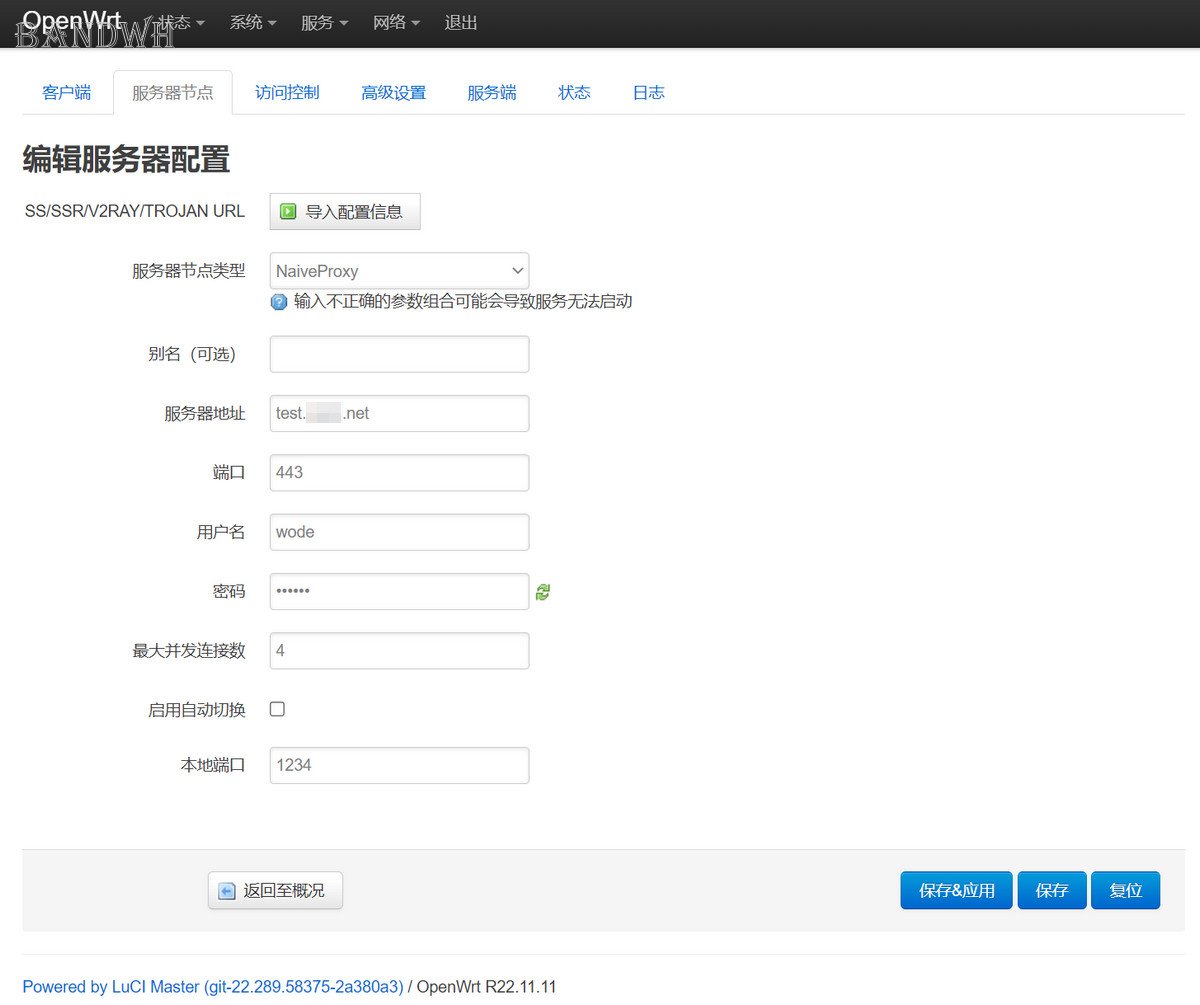The width and height of the screenshot is (1200, 1005).
Task: Expand the 系统 top navigation menu
Action: [253, 22]
